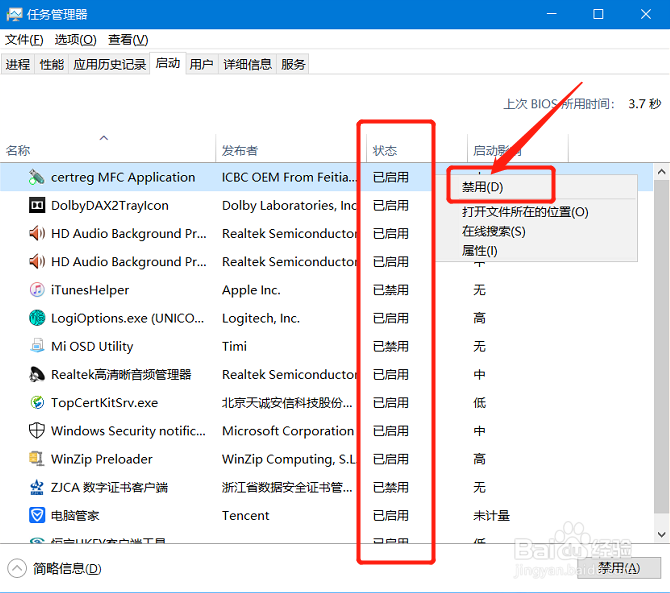The height and width of the screenshot is (593, 670).
Task: Click the Windows Security shield icon
Action: click(36, 431)
